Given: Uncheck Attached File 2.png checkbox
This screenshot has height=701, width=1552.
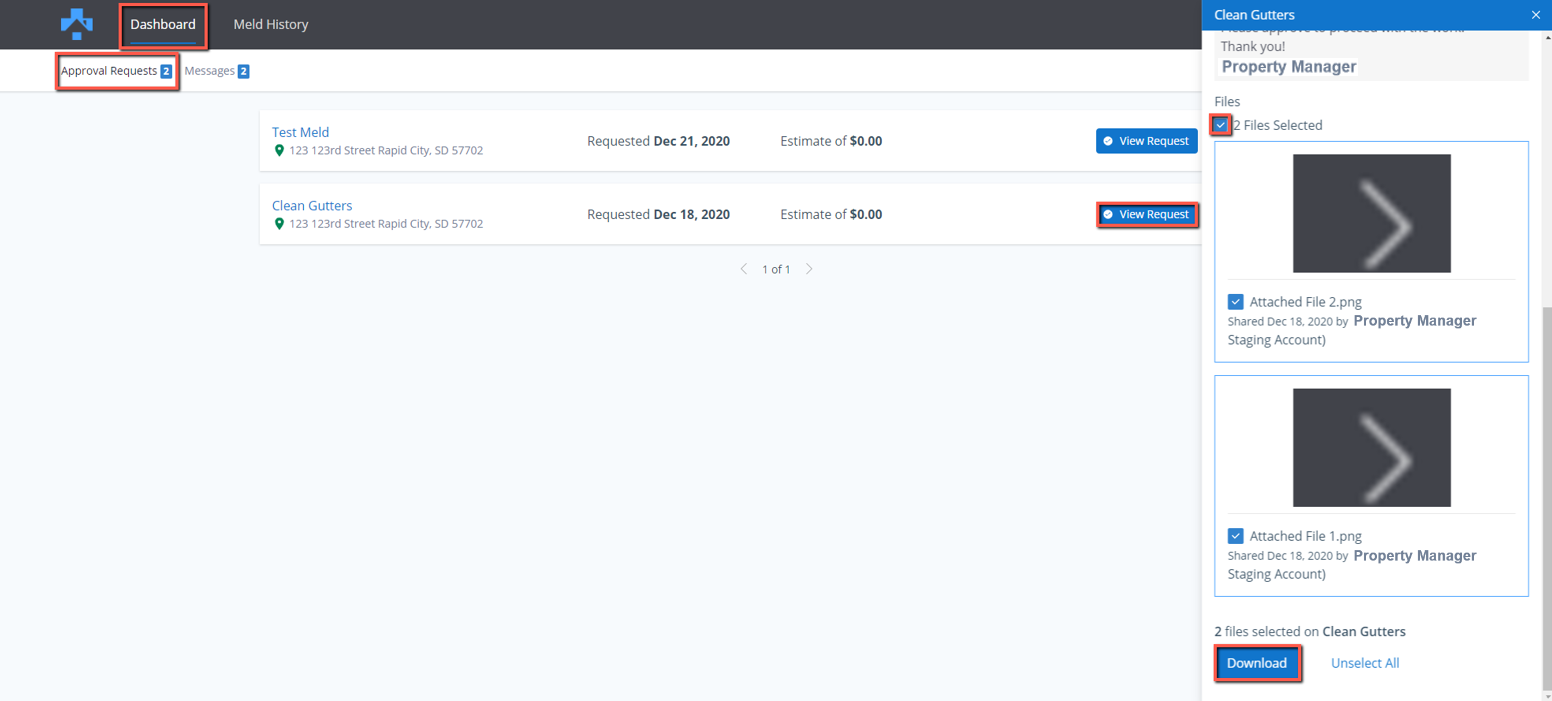Looking at the screenshot, I should (x=1236, y=302).
